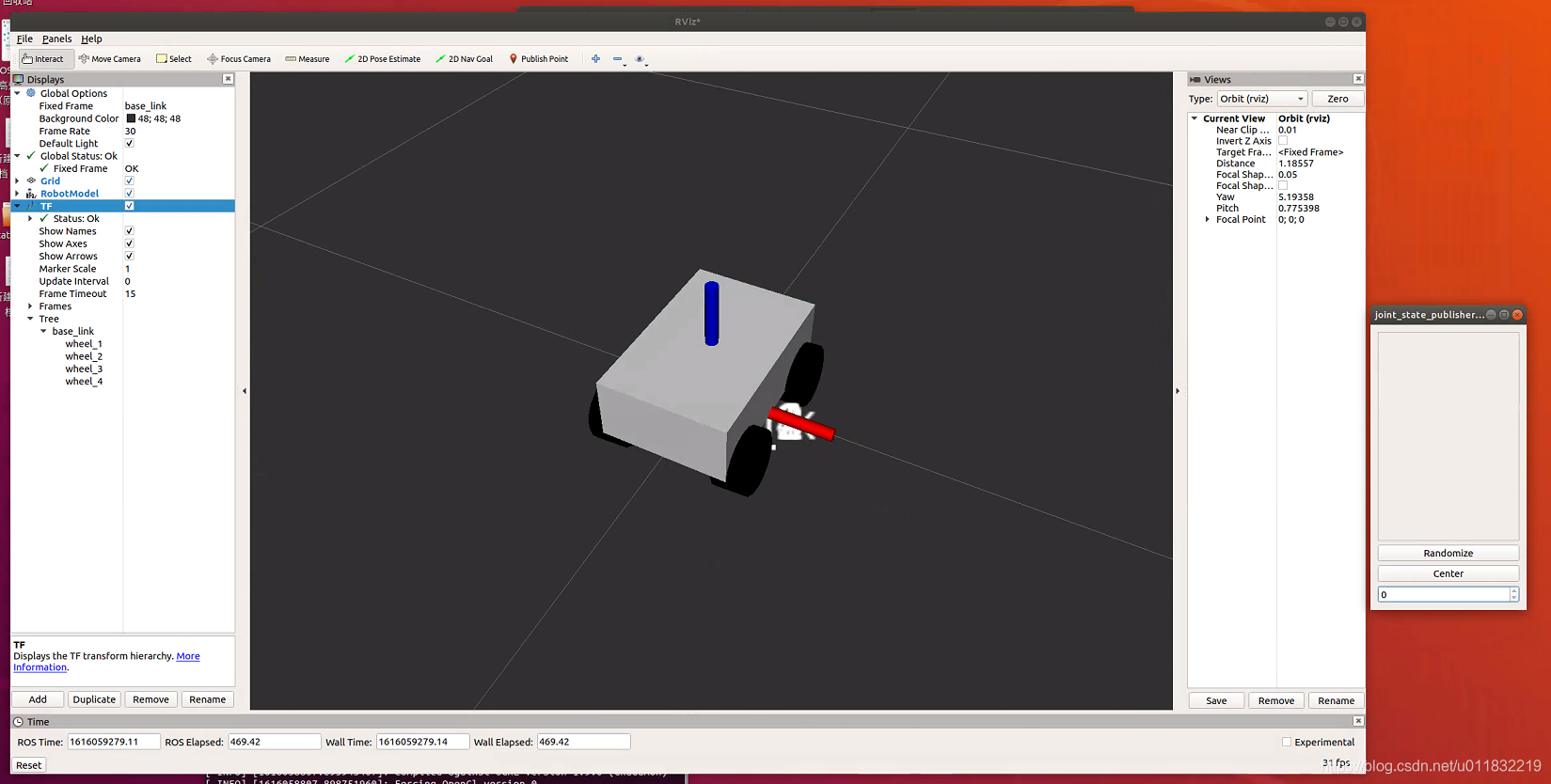Click the Global Options gear icon
This screenshot has width=1551, height=784.
[31, 93]
